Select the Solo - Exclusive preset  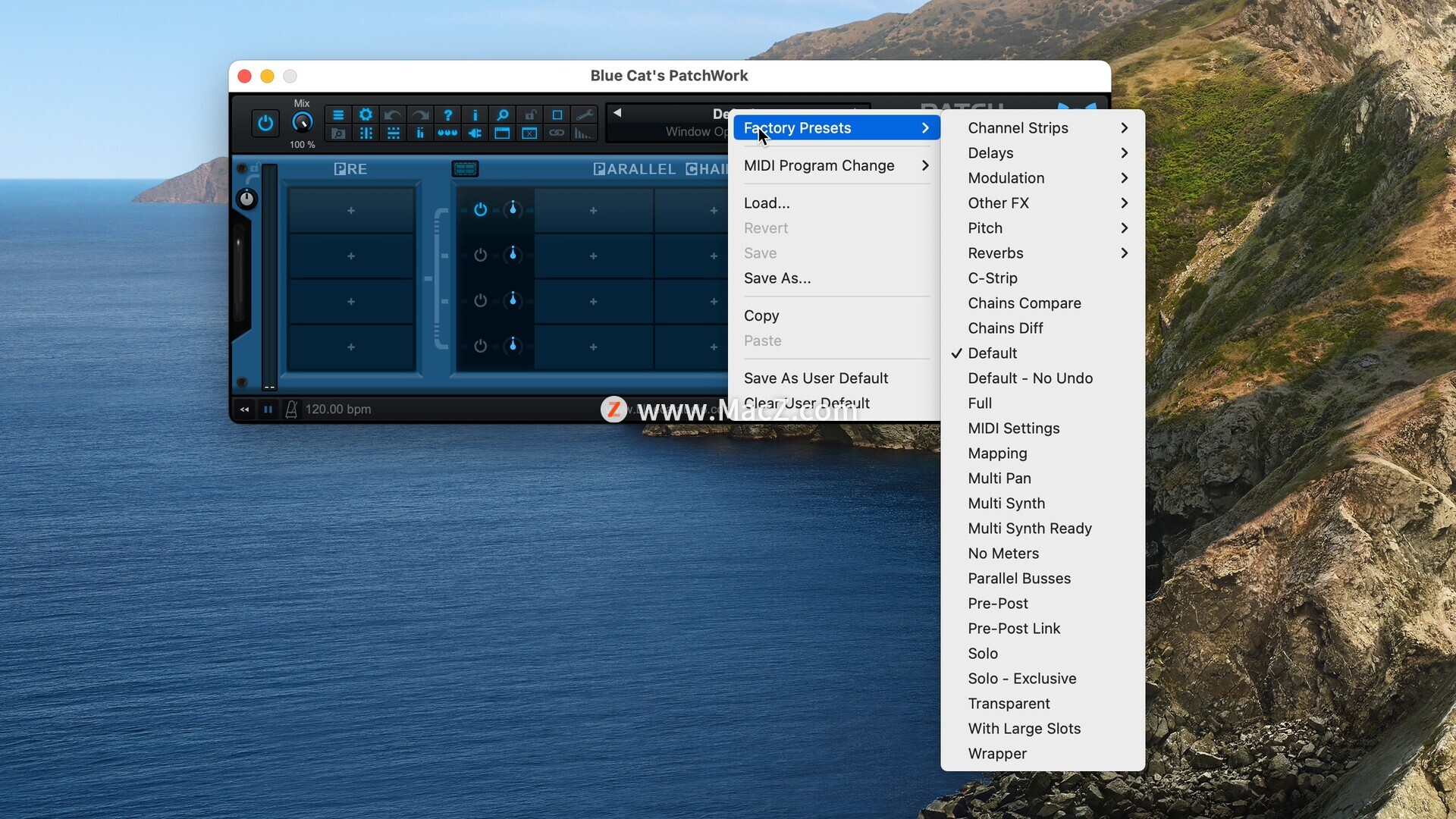[1043, 679]
